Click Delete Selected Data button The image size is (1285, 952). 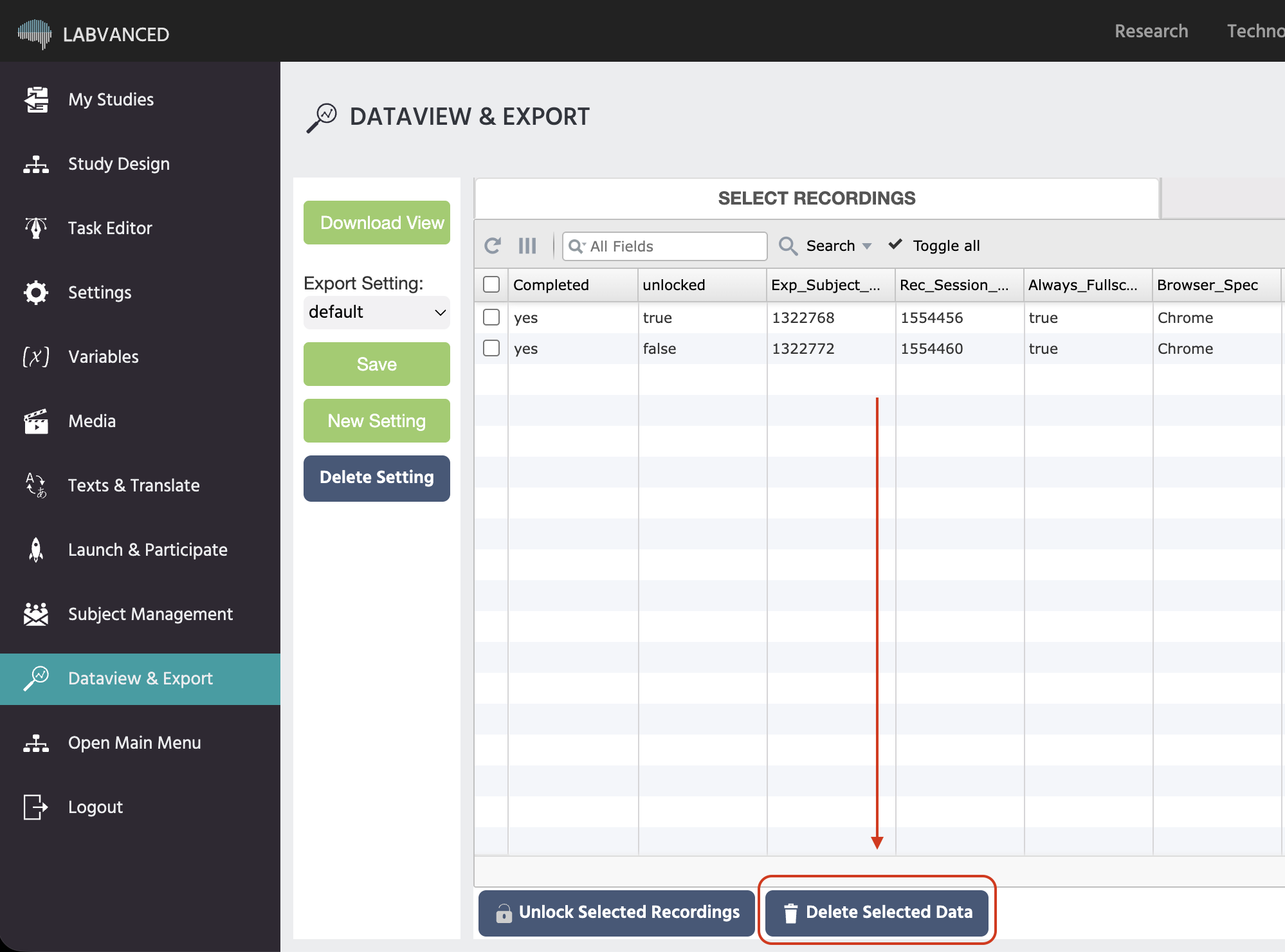(x=877, y=913)
